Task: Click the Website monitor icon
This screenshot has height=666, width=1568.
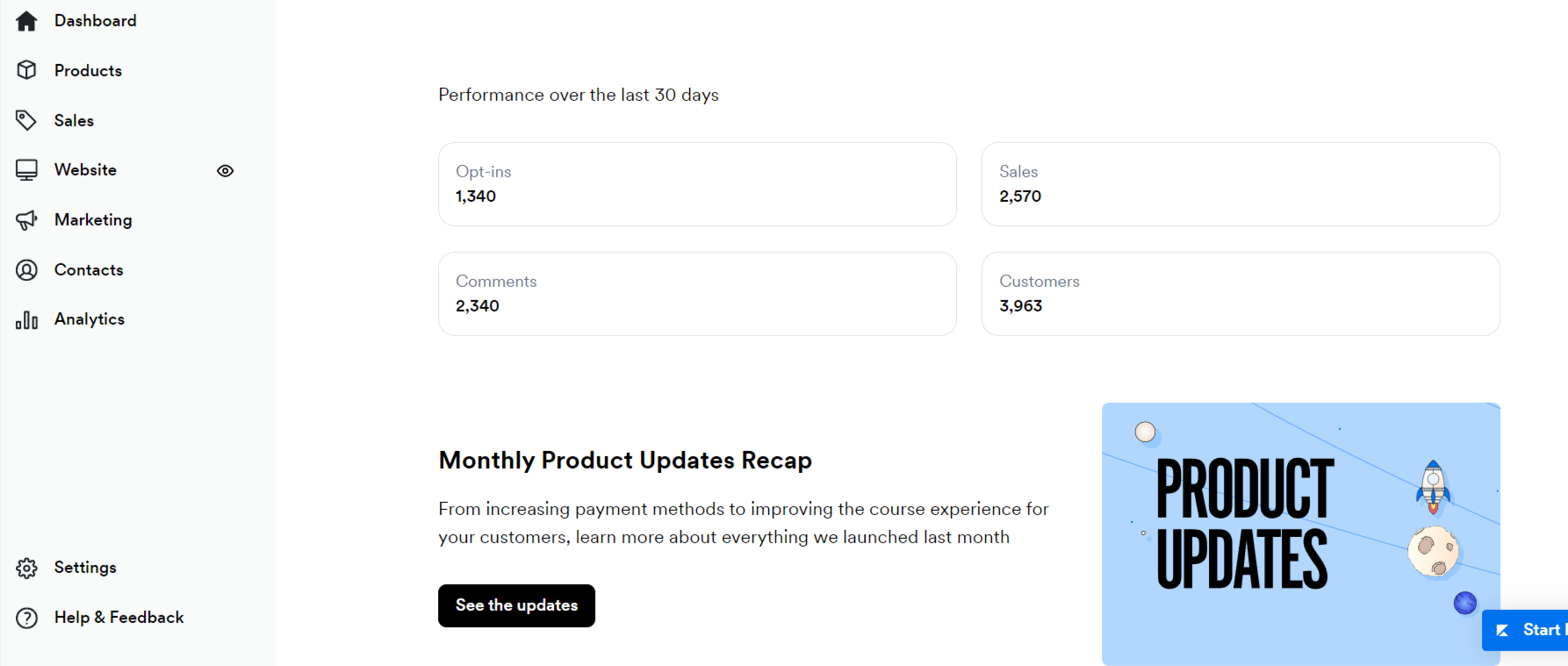Action: pyautogui.click(x=26, y=169)
